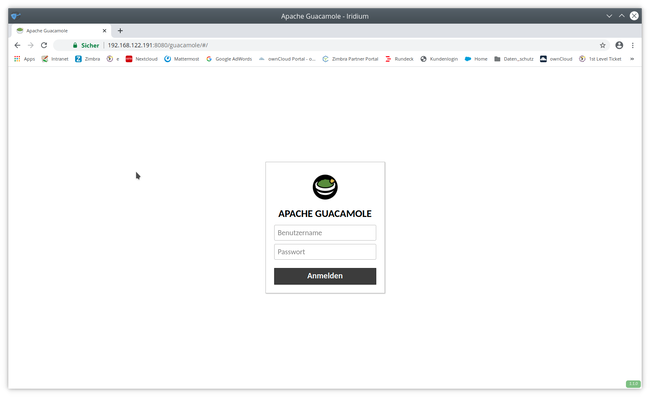This screenshot has height=397, width=650.
Task: Open the Nextcloud bookmark
Action: pos(141,59)
